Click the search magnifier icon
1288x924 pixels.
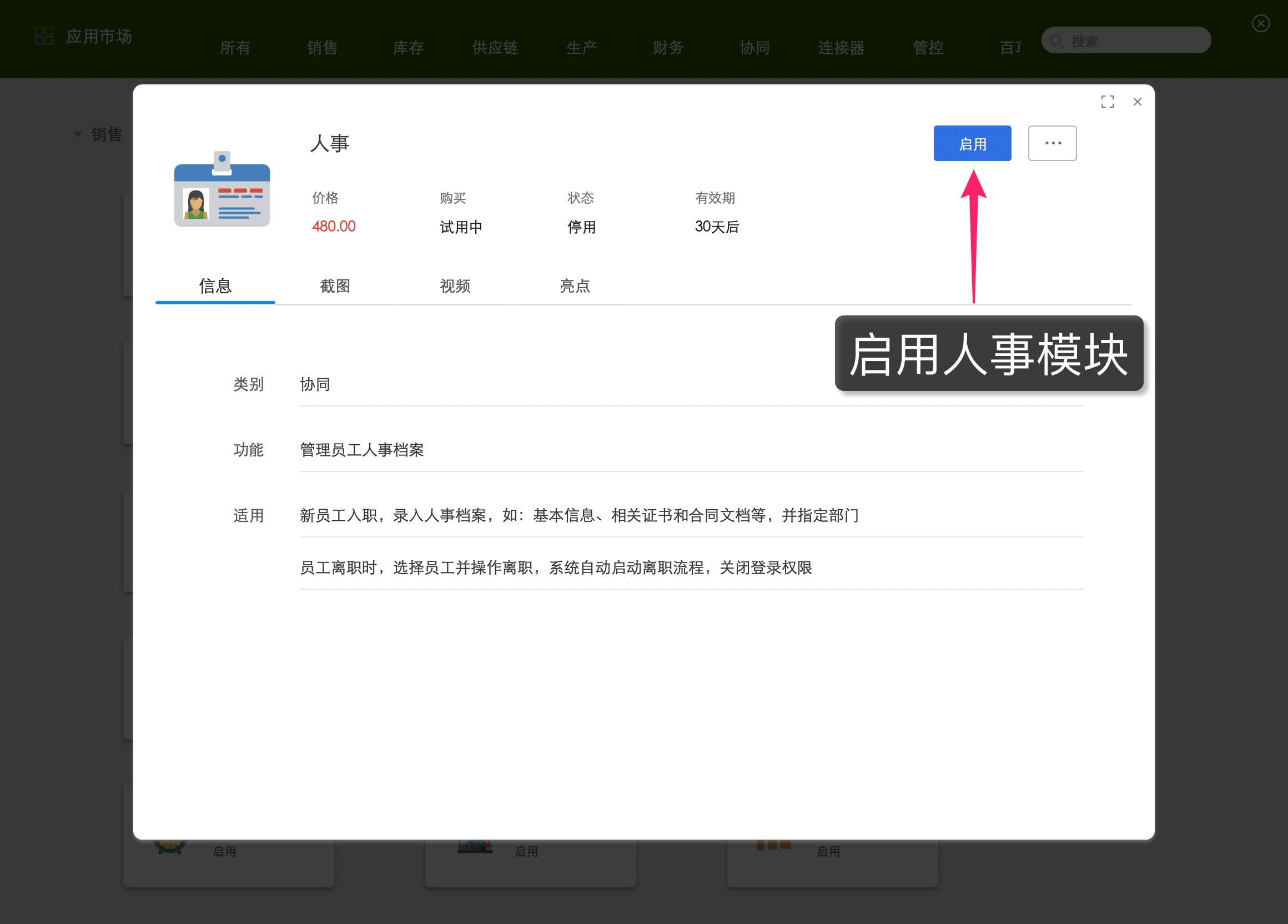1056,41
